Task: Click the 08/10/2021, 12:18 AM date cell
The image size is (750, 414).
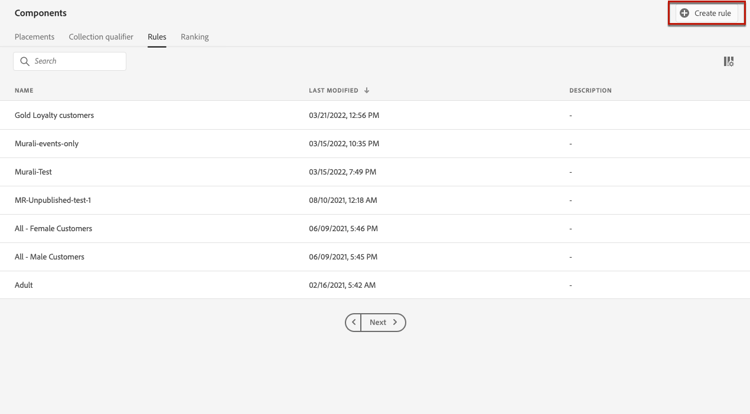Action: click(x=343, y=200)
